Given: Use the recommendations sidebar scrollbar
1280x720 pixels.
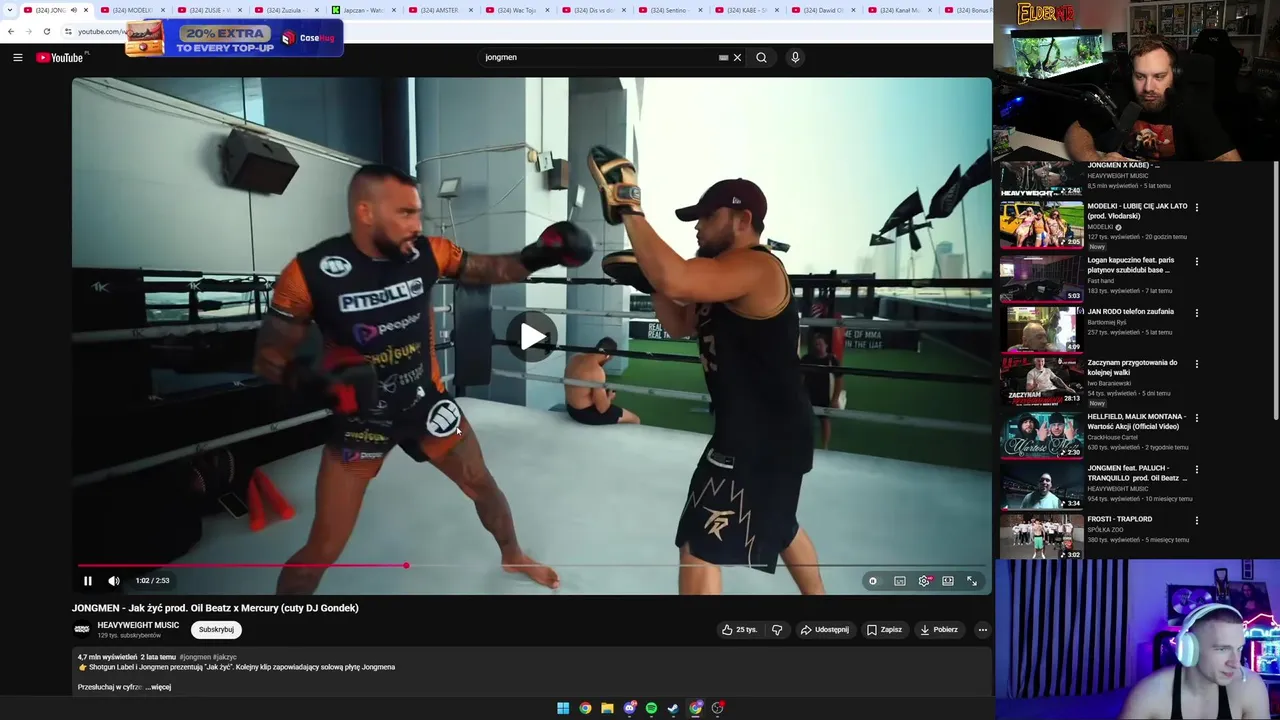Looking at the screenshot, I should click(x=1275, y=290).
